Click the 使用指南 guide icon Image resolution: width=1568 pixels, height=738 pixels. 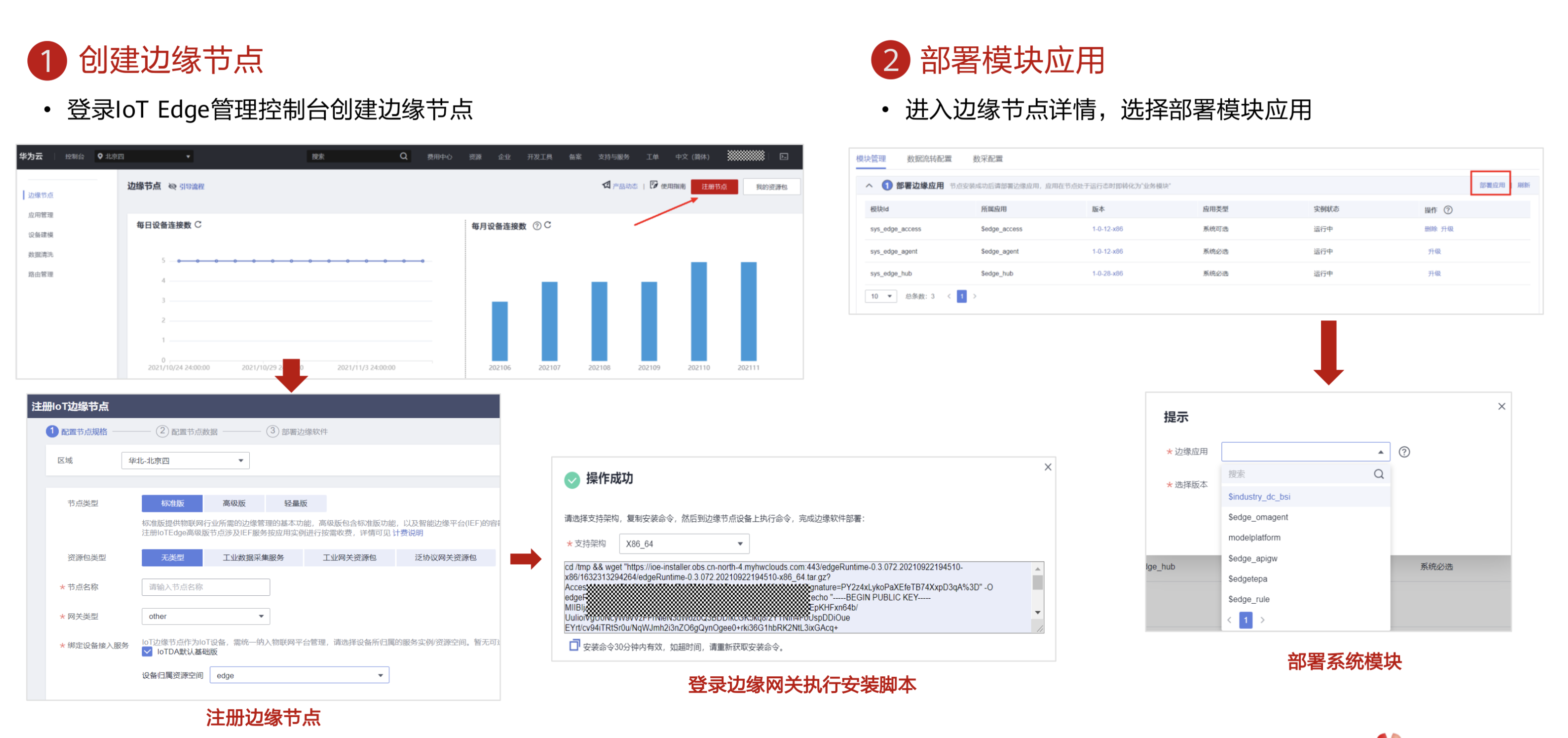point(654,185)
